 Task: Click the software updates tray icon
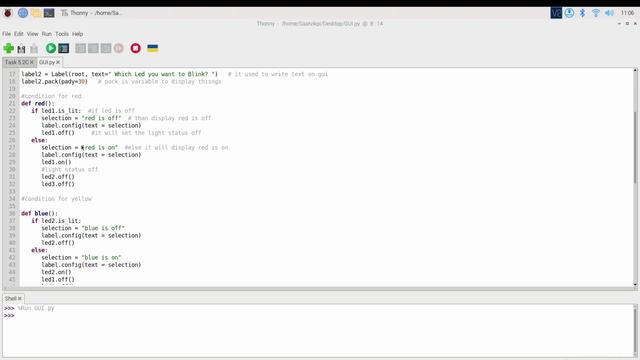coord(569,13)
